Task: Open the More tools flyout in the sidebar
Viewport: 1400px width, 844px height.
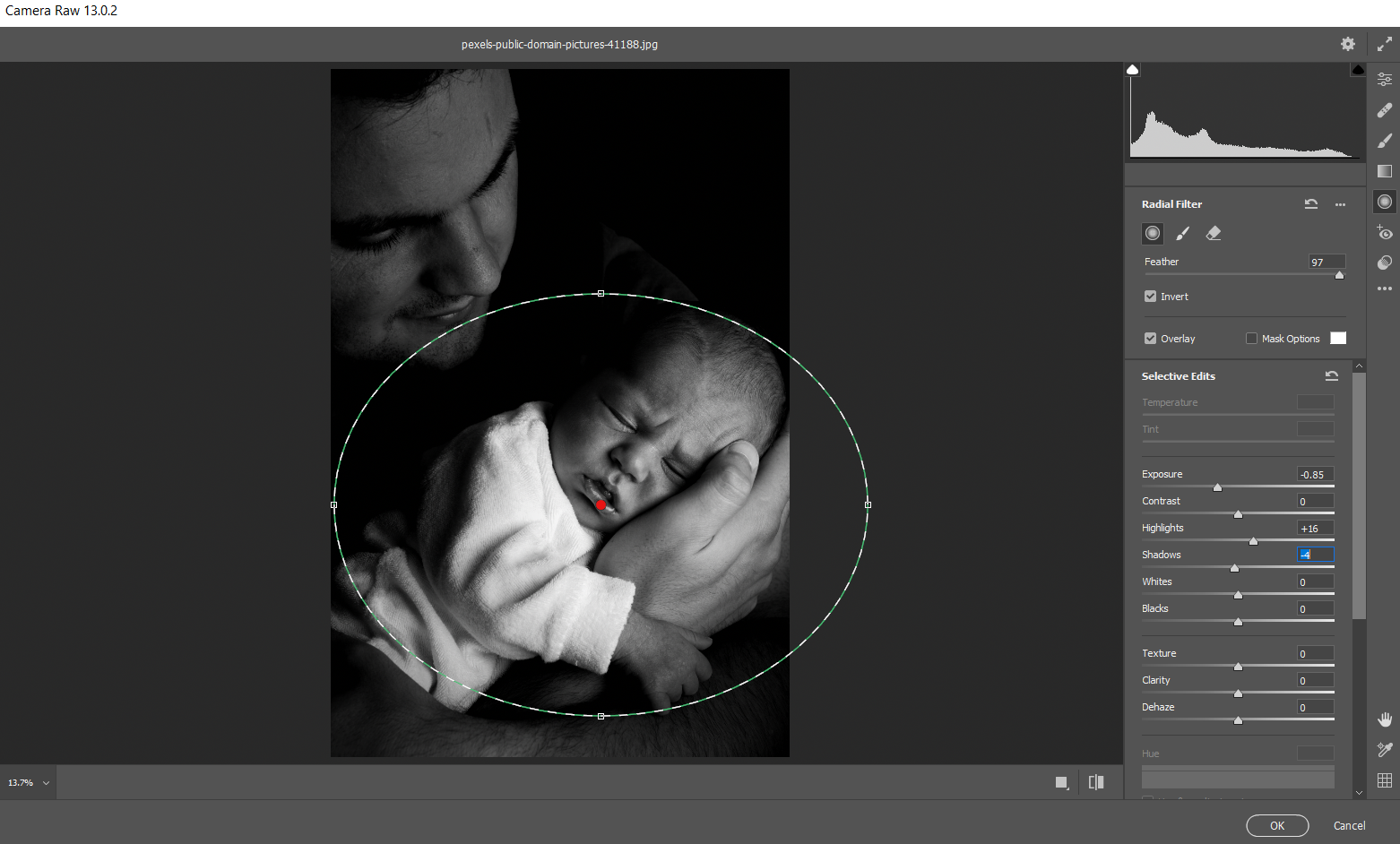Action: click(x=1385, y=289)
